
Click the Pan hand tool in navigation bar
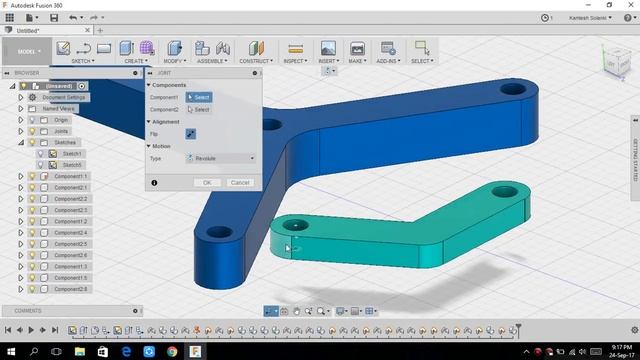coord(296,311)
